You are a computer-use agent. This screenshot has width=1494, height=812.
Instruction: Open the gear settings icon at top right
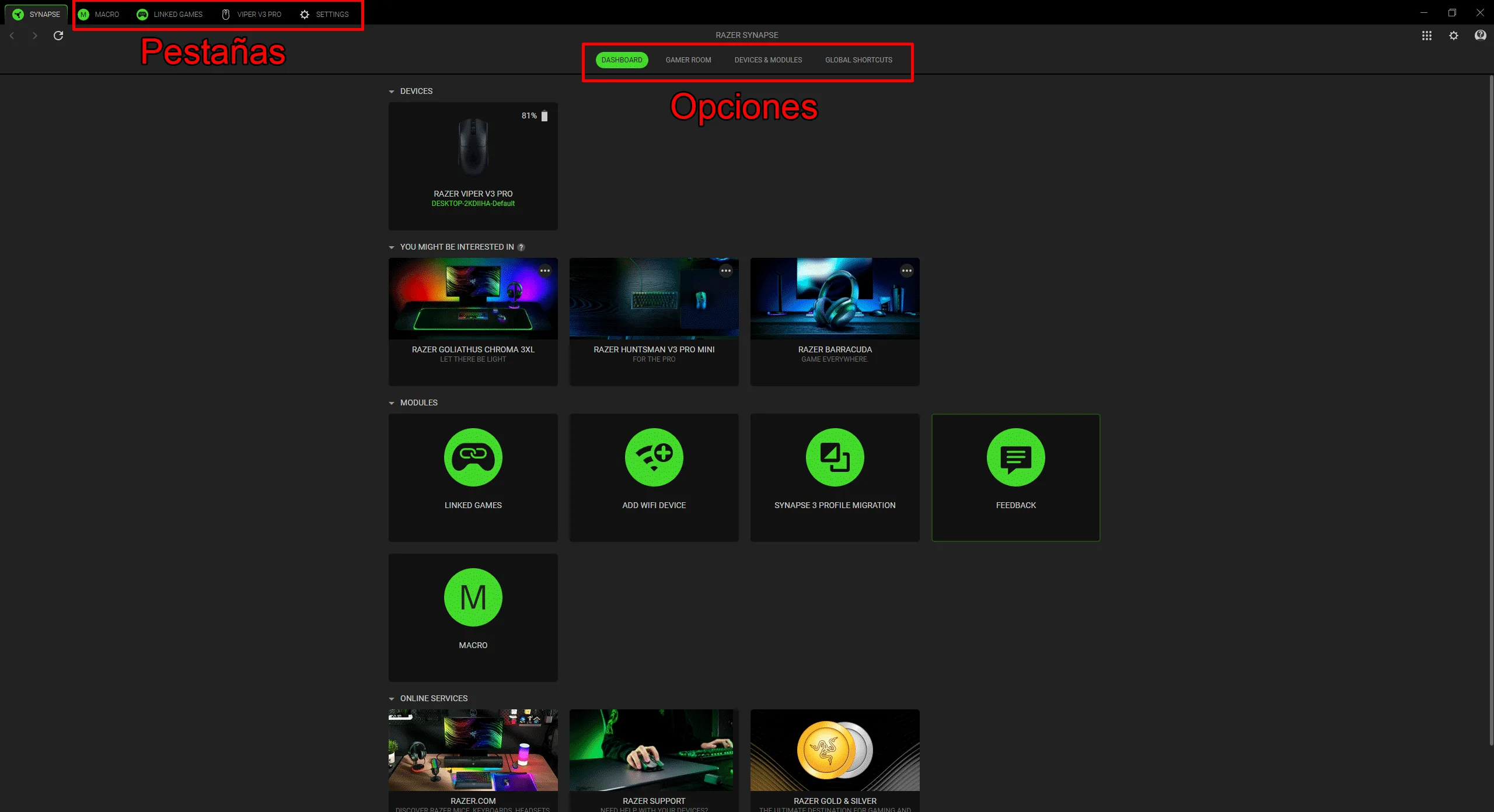point(1454,36)
